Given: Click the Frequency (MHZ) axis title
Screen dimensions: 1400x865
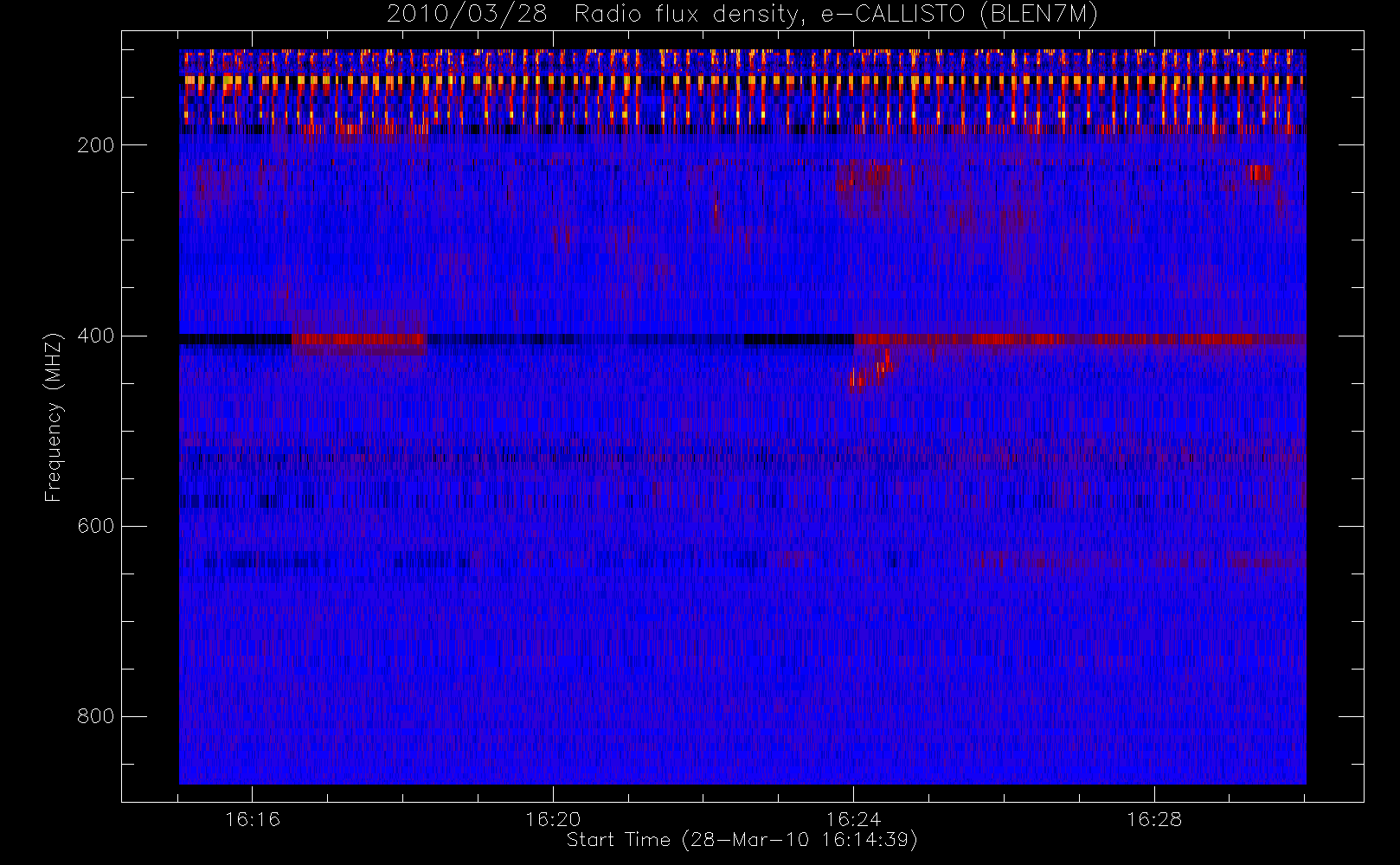Looking at the screenshot, I should (54, 417).
